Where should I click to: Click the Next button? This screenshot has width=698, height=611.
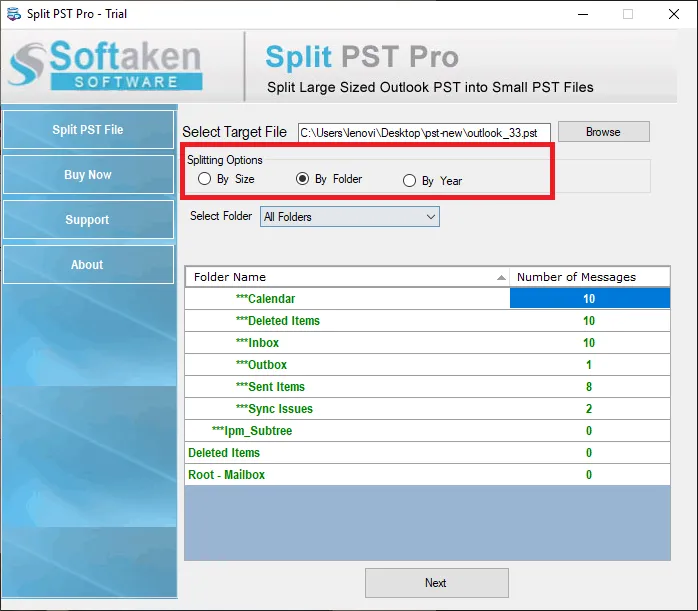click(436, 583)
